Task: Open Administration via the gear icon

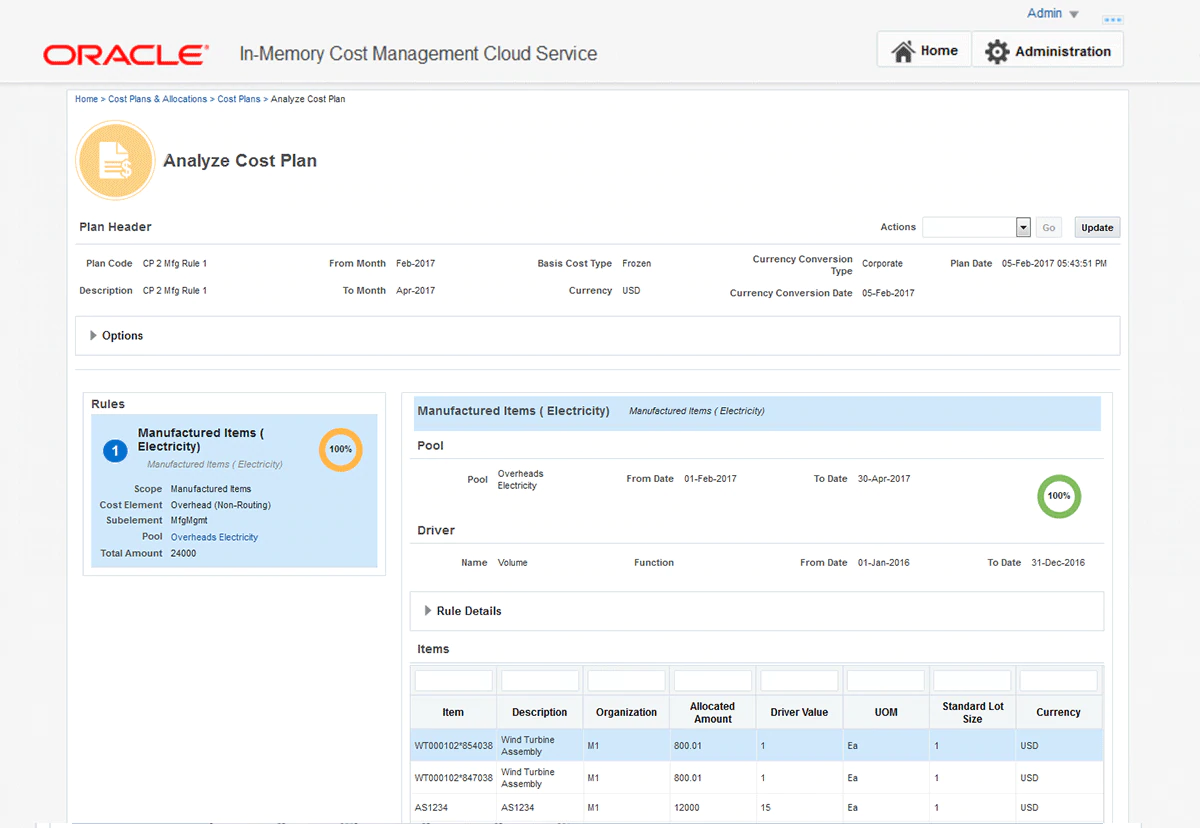Action: point(997,52)
